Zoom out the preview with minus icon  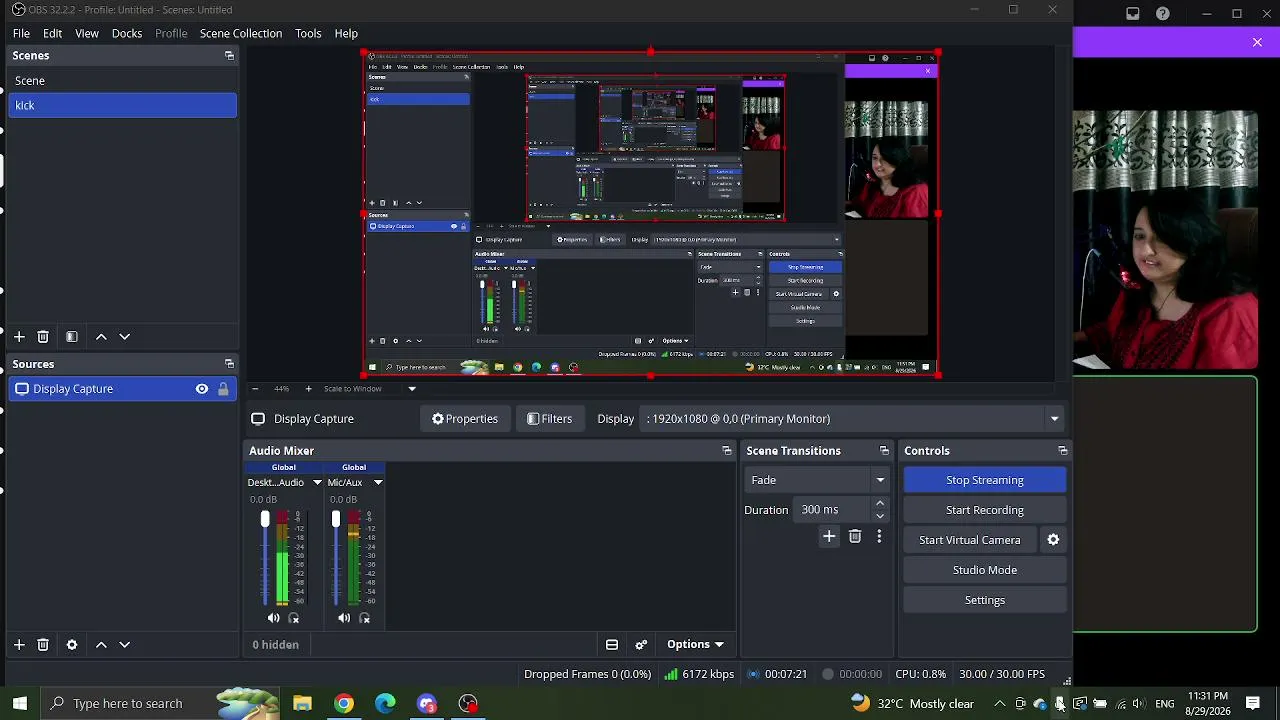pyautogui.click(x=255, y=389)
